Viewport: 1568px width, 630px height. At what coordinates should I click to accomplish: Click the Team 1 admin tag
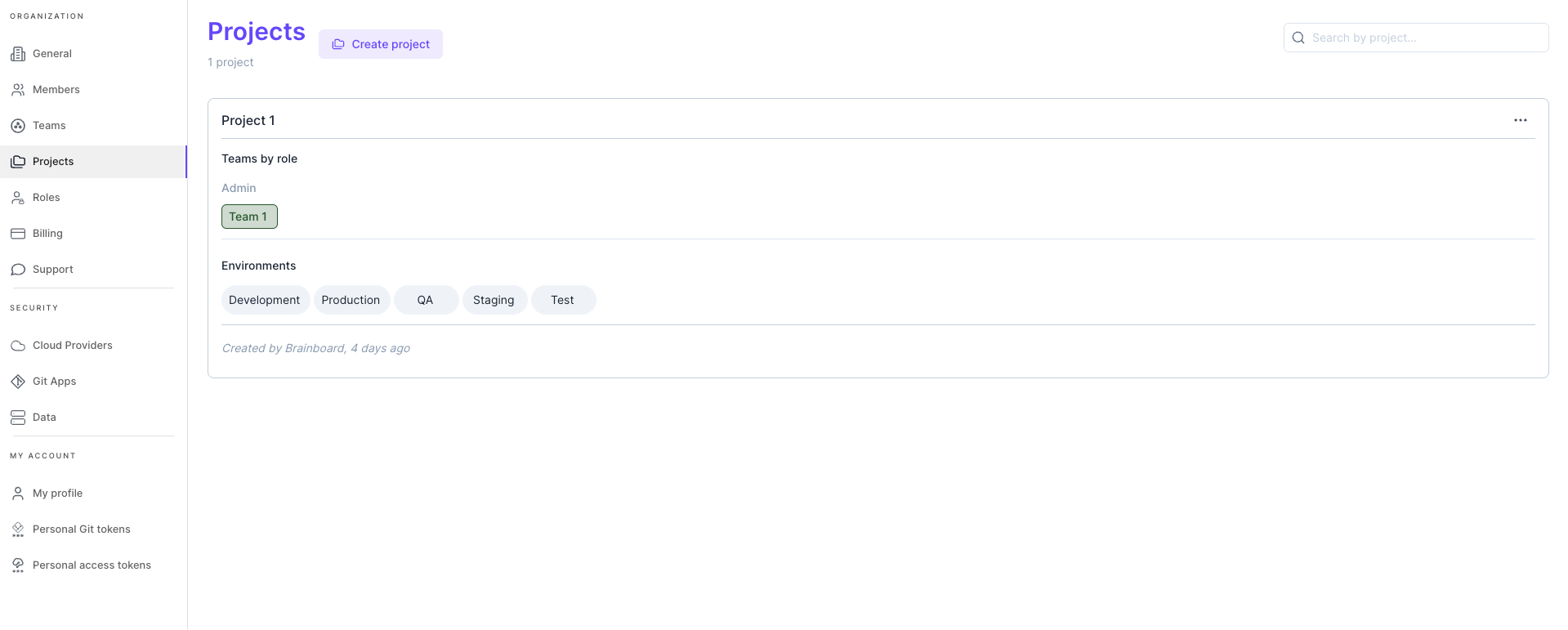click(x=249, y=217)
